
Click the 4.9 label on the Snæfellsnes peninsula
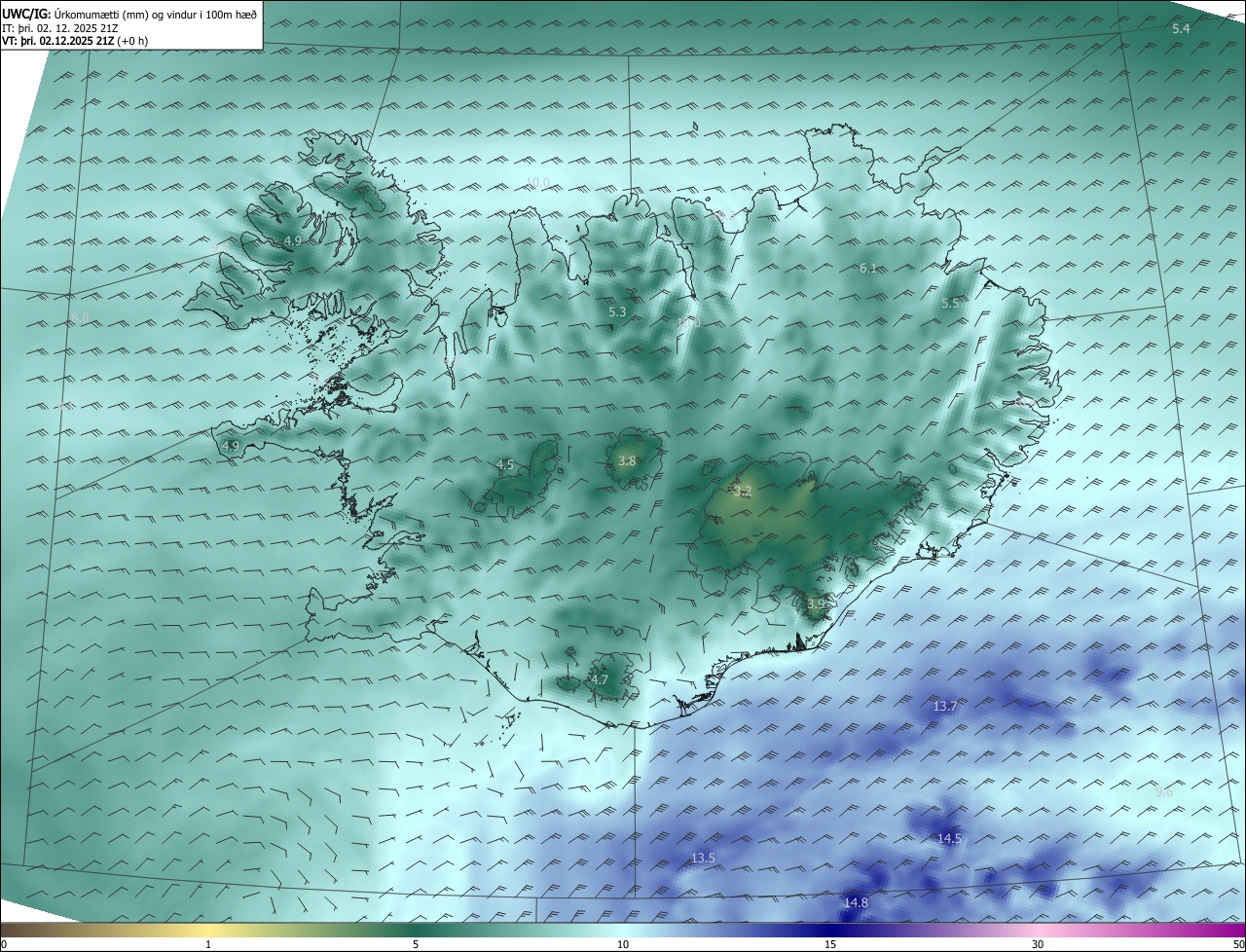[x=231, y=447]
